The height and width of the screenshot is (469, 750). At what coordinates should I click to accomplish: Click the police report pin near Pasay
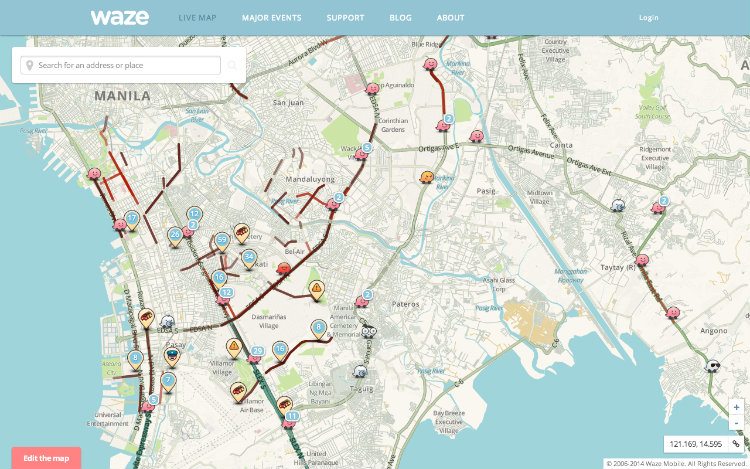click(172, 356)
